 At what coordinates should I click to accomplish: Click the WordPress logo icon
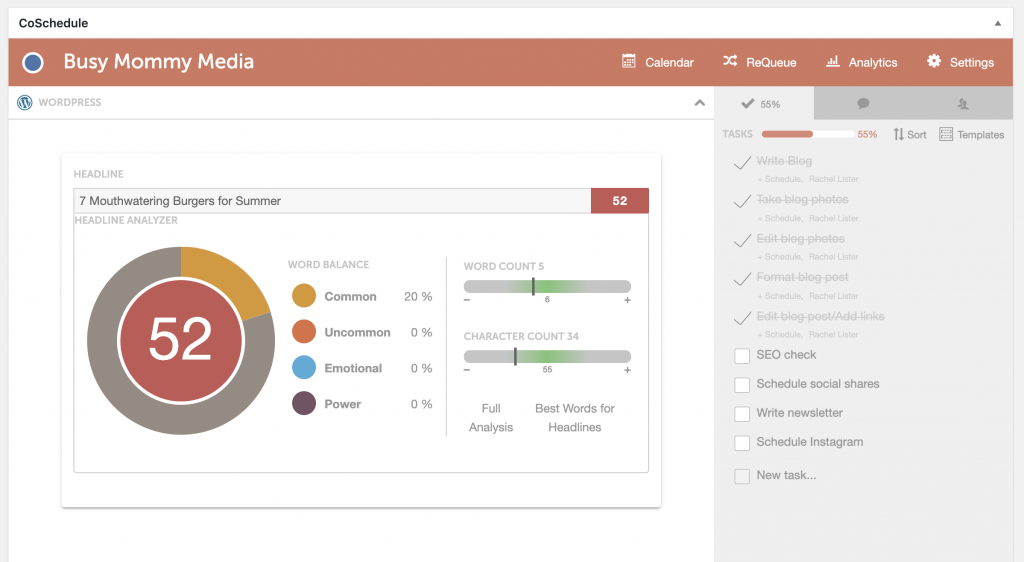pyautogui.click(x=25, y=102)
